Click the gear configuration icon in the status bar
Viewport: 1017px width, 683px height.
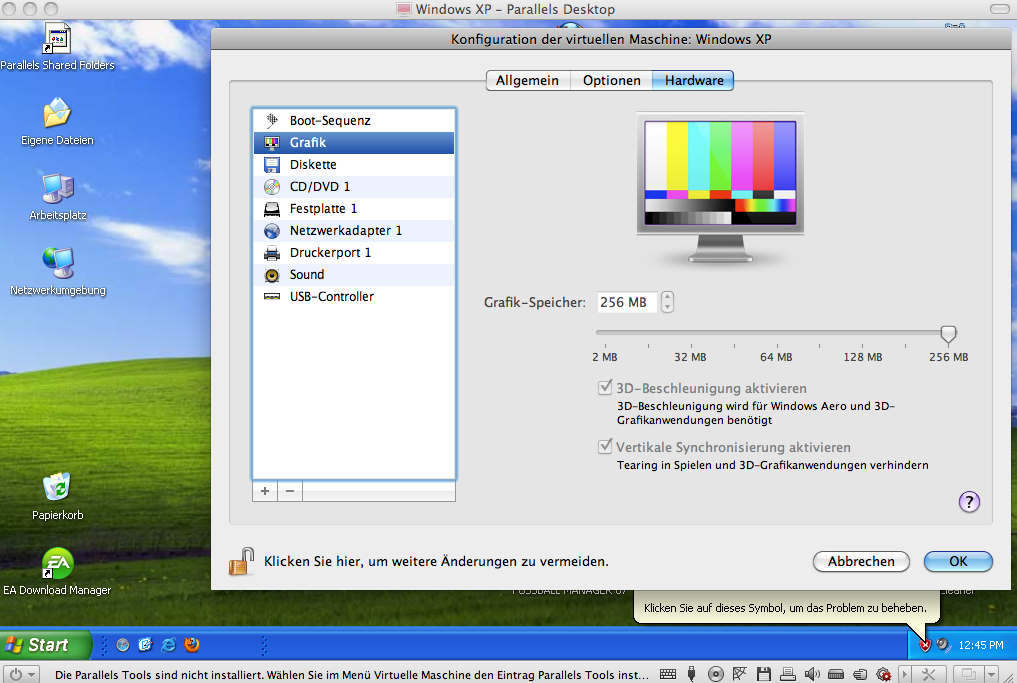[x=883, y=675]
